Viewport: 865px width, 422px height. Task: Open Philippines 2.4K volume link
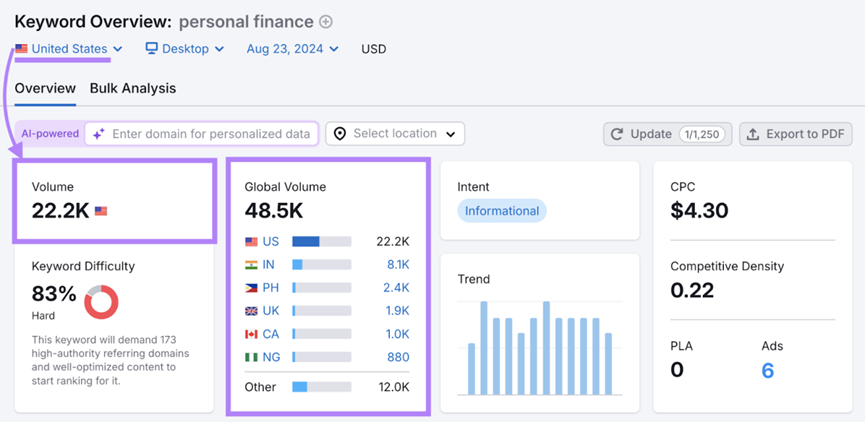pos(397,287)
